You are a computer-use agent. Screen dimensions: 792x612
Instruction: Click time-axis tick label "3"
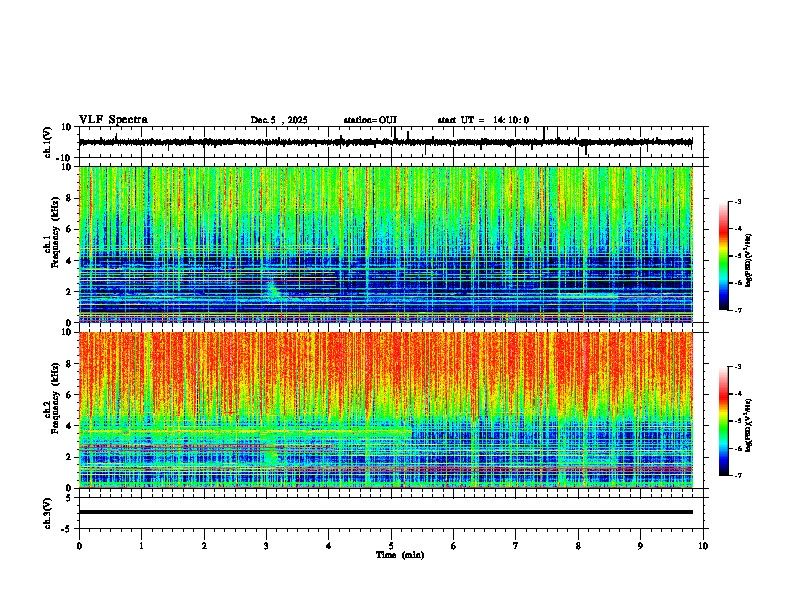266,546
